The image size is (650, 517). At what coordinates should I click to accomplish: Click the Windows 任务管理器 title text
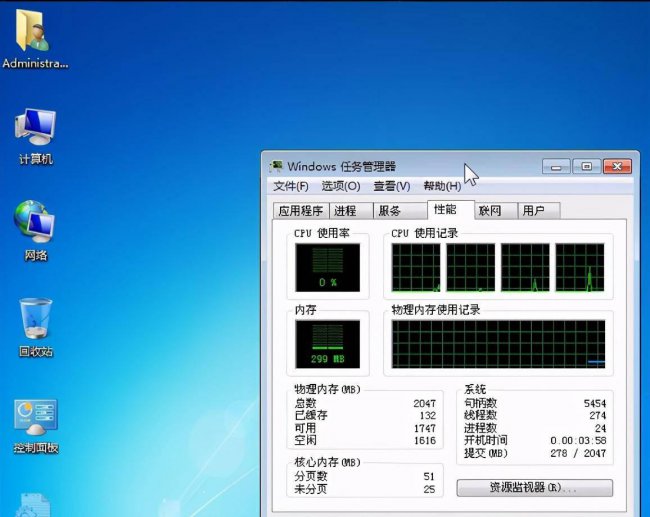click(342, 167)
